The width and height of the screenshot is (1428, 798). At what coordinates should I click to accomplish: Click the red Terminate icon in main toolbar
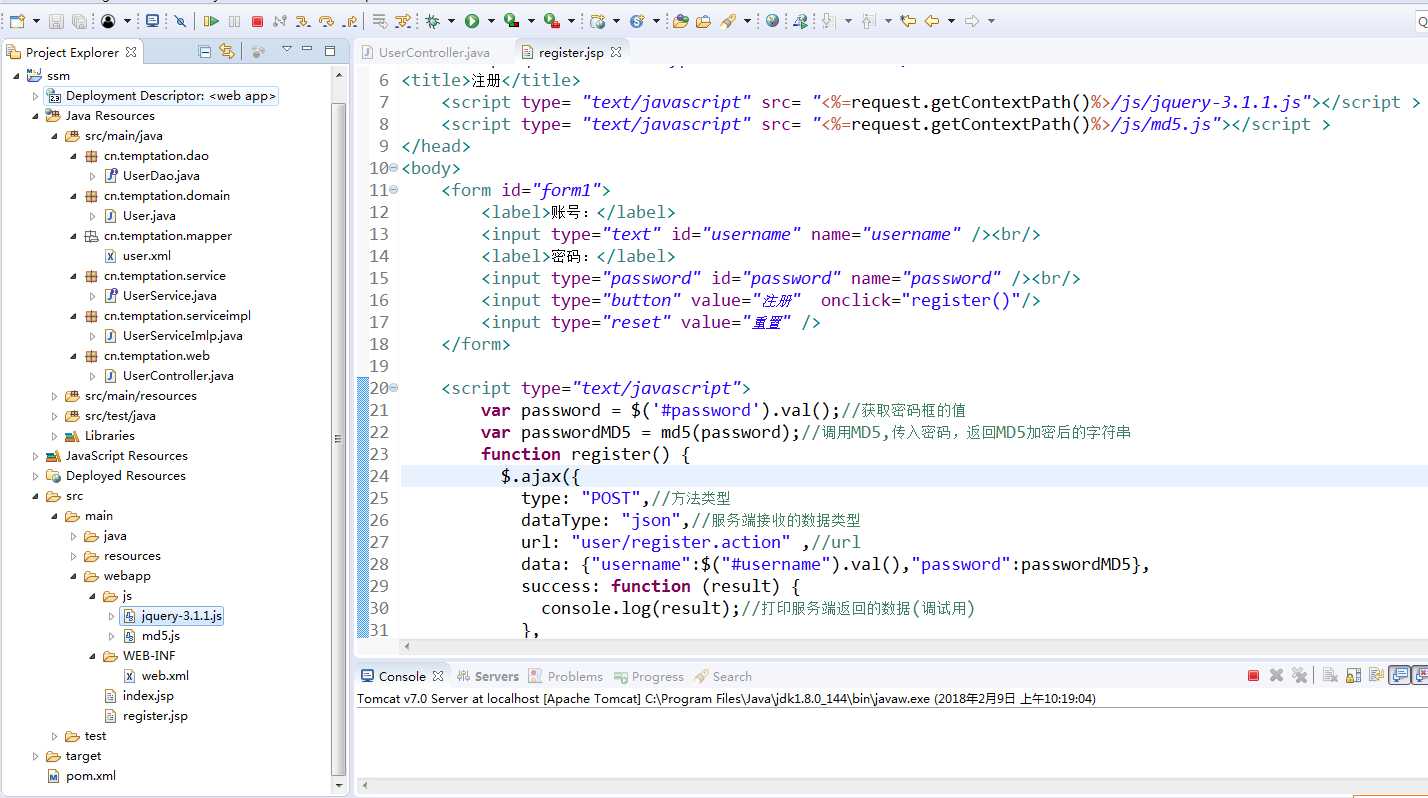pyautogui.click(x=257, y=21)
